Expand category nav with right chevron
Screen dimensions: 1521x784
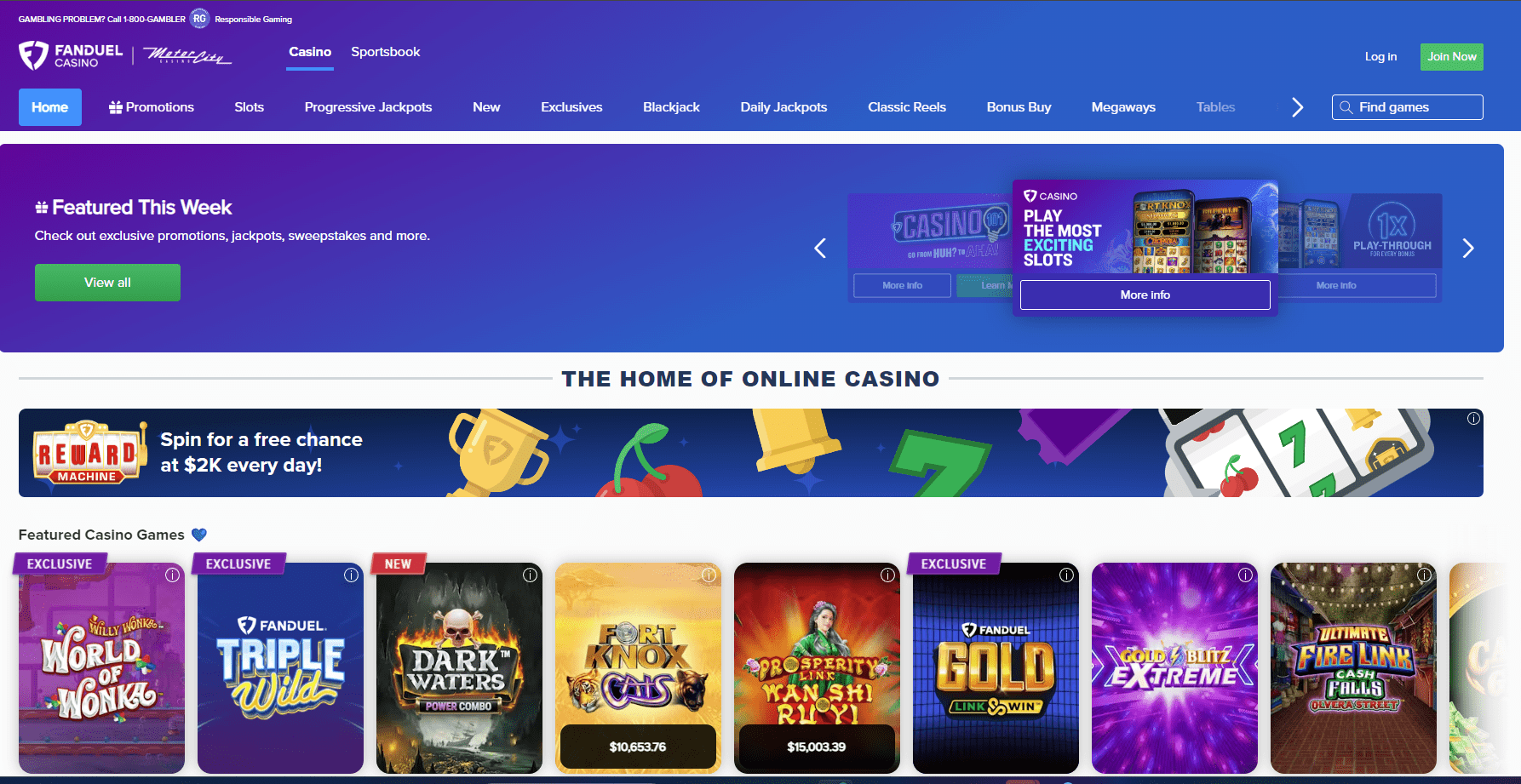tap(1297, 107)
